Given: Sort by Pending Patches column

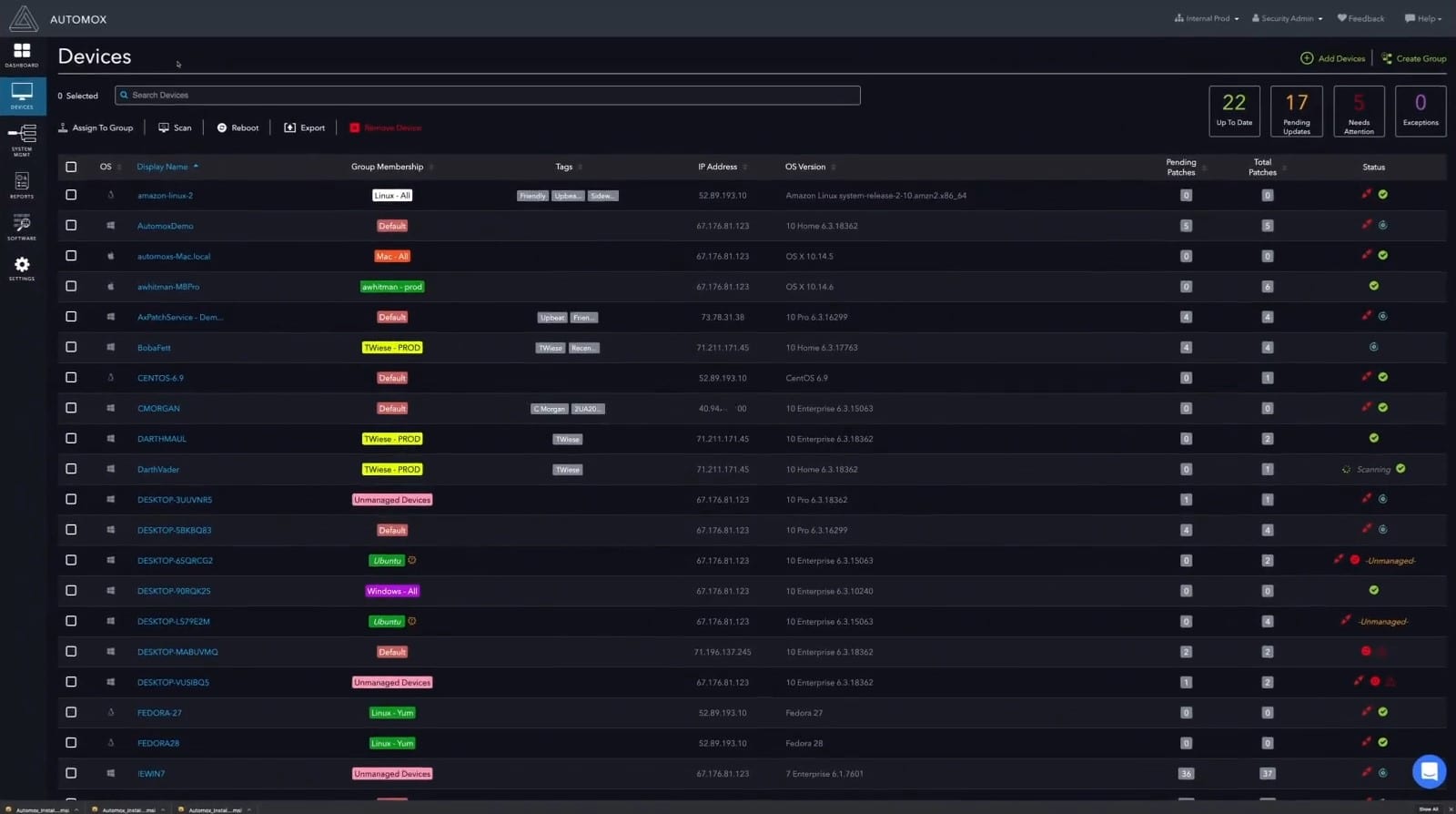Looking at the screenshot, I should [x=1186, y=167].
